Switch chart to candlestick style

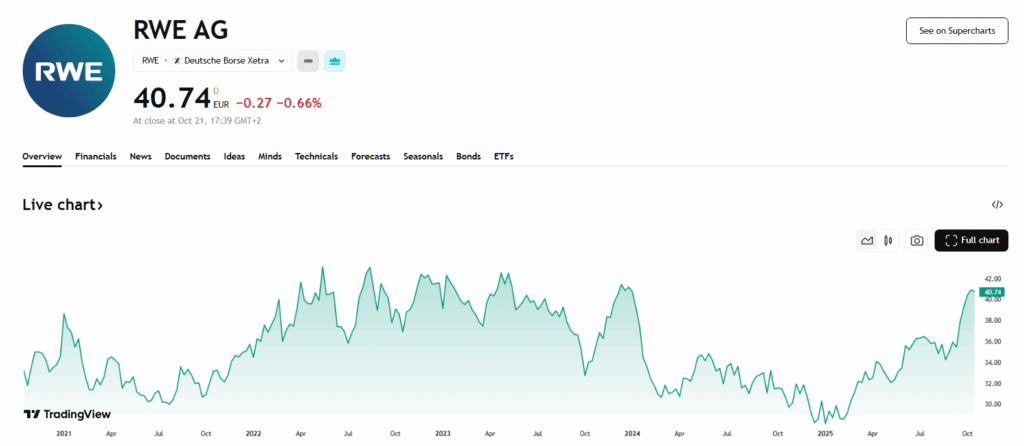pos(888,241)
